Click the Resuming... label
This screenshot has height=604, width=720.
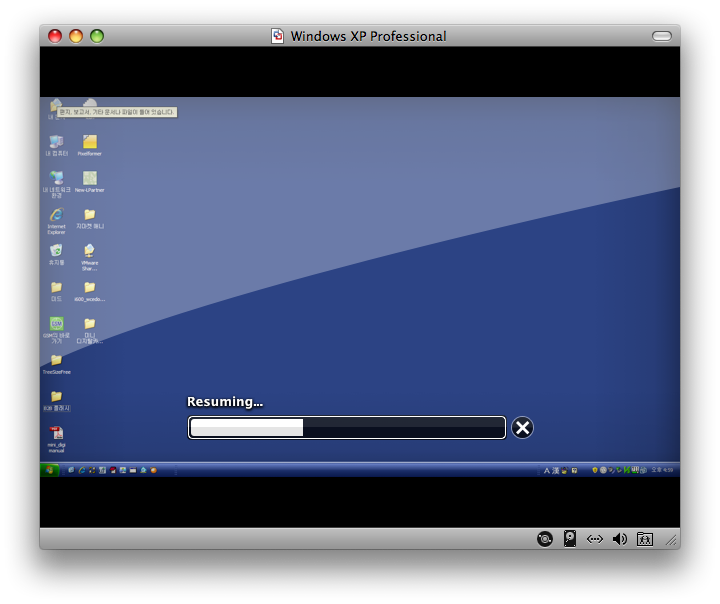tap(225, 401)
